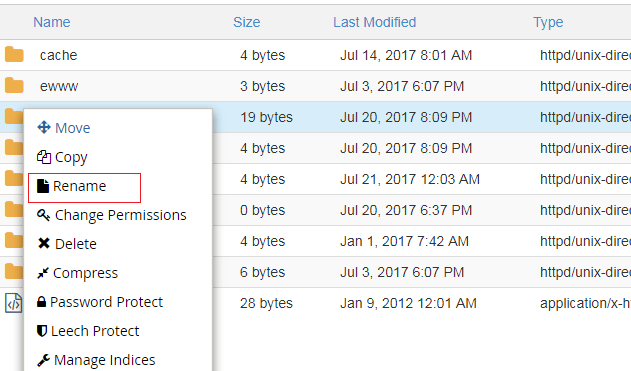The width and height of the screenshot is (631, 371).
Task: Select the HTML code file icon
Action: click(14, 303)
